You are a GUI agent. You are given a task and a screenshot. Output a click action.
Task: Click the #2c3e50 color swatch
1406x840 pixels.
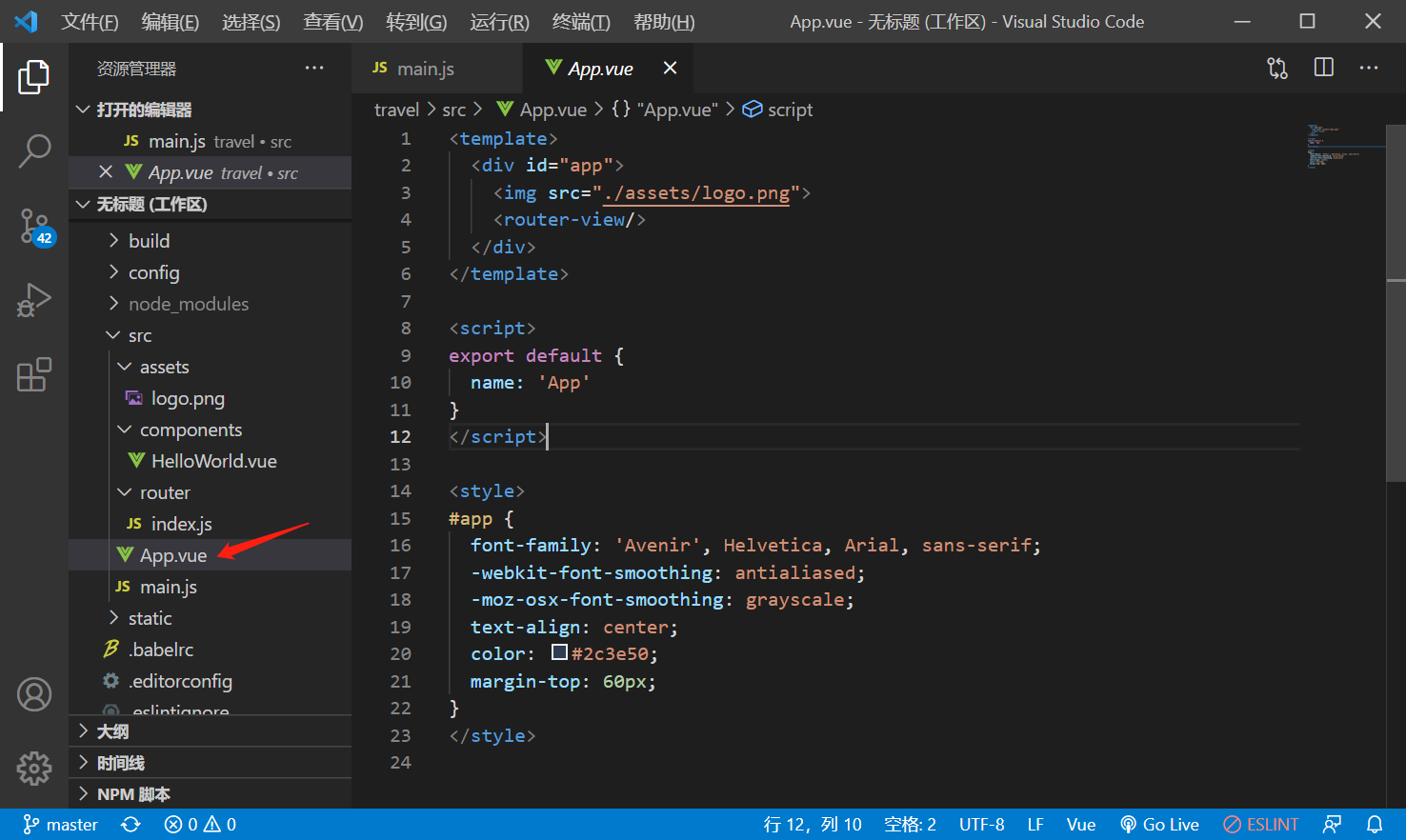(559, 653)
